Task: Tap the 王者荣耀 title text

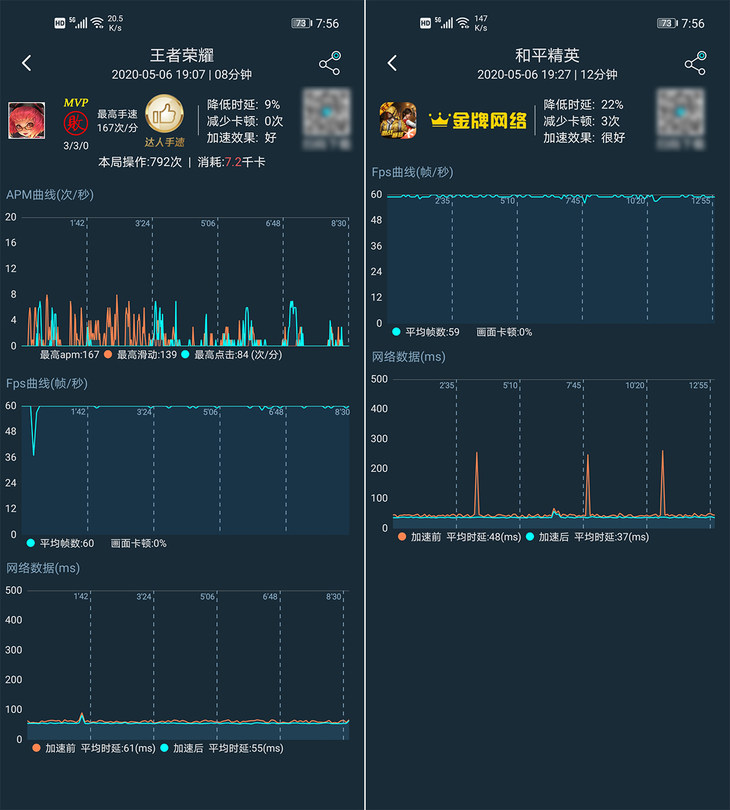Action: click(x=182, y=55)
